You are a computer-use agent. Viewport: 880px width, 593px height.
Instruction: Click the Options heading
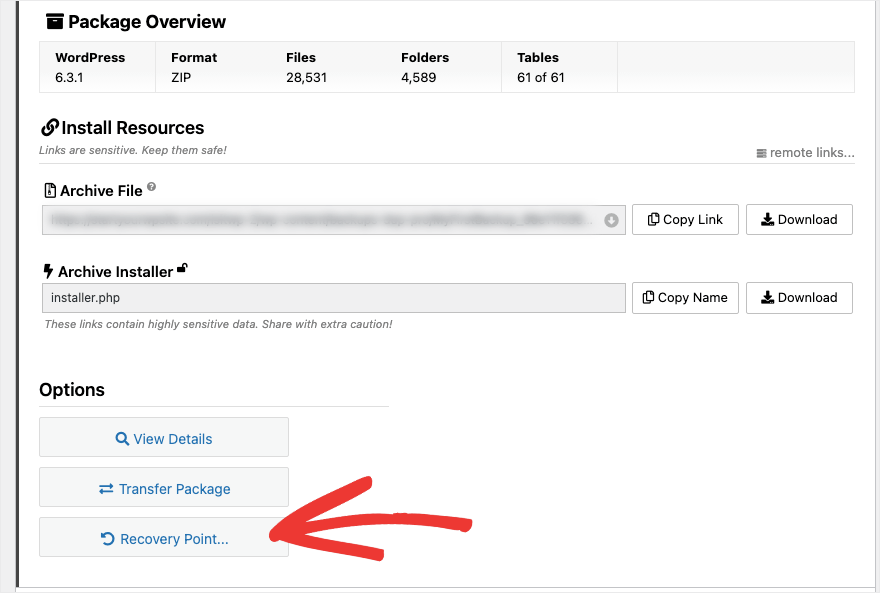[72, 390]
